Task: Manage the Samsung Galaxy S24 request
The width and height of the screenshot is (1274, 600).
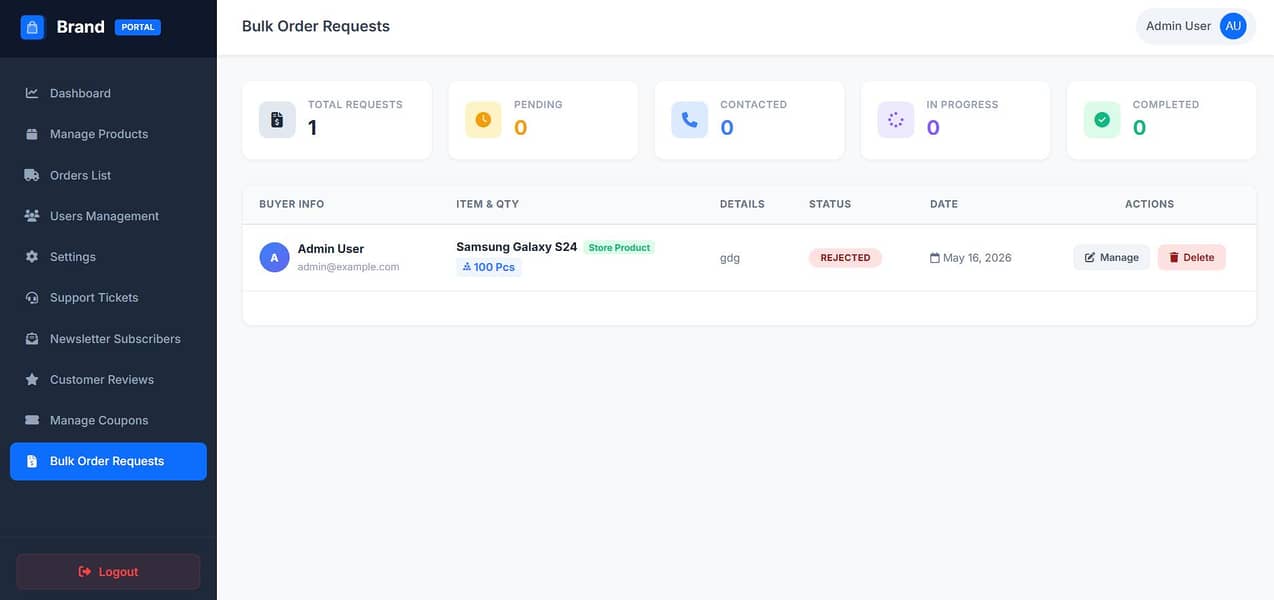Action: tap(1111, 258)
